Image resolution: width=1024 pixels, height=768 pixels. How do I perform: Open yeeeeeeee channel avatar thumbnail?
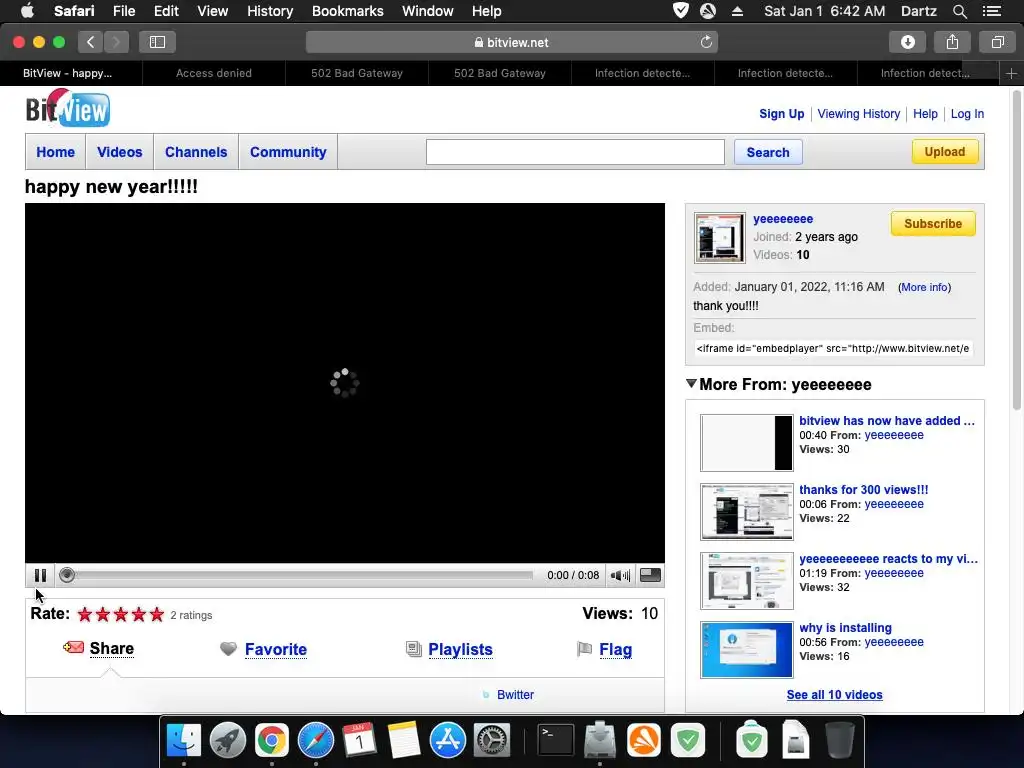coord(720,238)
